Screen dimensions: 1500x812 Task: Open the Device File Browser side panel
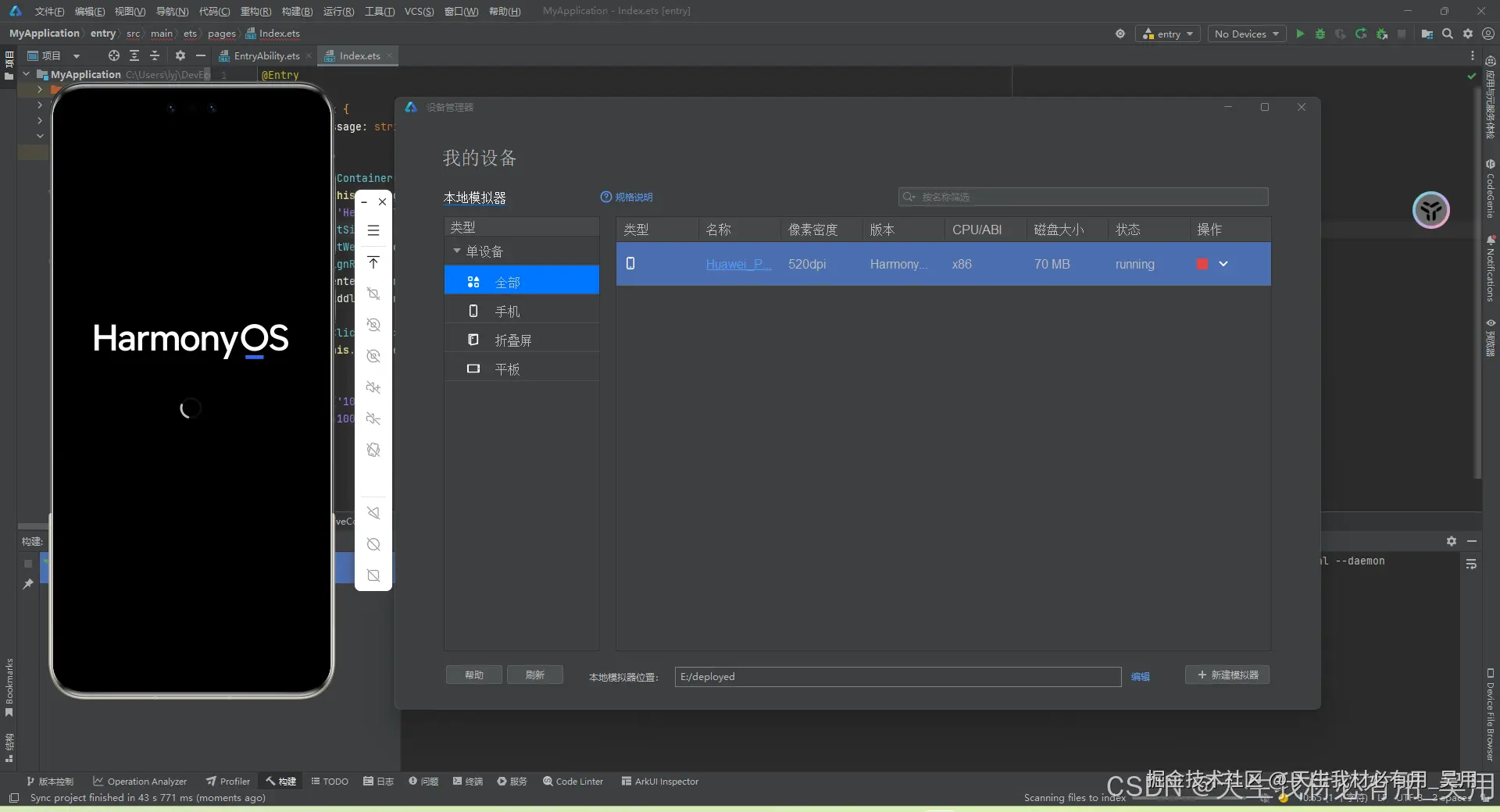pyautogui.click(x=1491, y=714)
